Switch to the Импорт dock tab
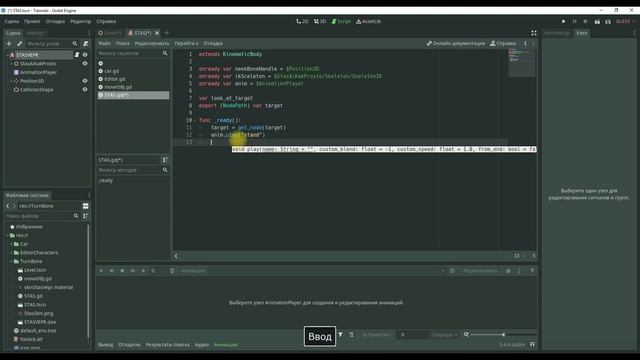The height and width of the screenshot is (360, 640). (36, 33)
